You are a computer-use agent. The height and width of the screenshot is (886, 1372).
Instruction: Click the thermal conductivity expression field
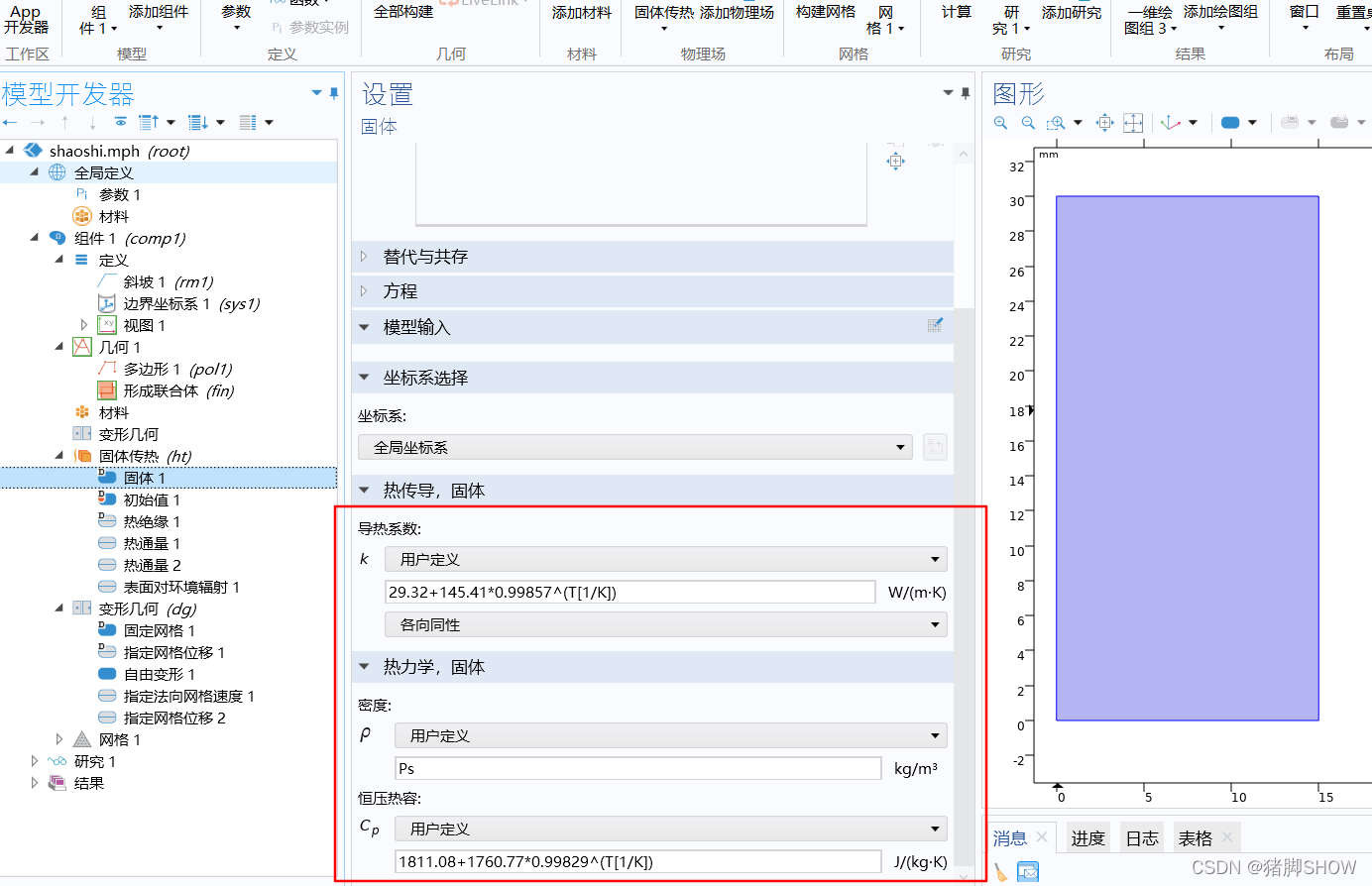630,592
